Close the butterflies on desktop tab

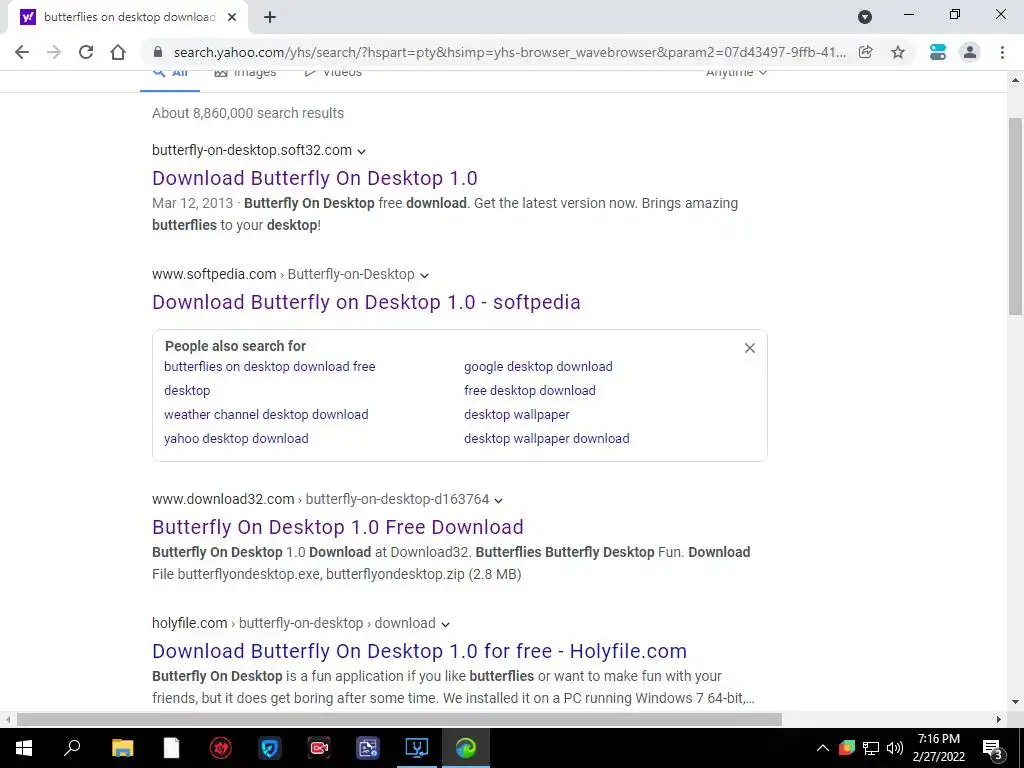pos(232,18)
